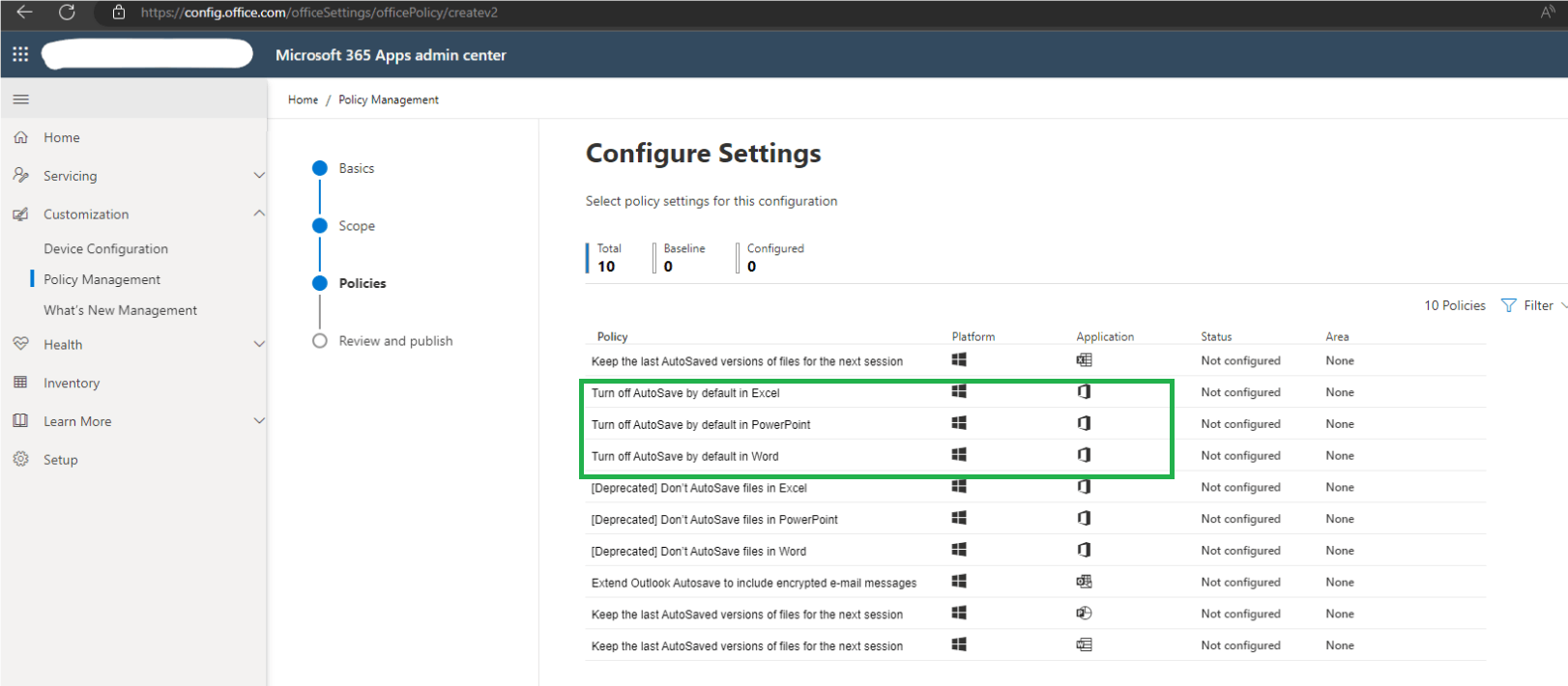This screenshot has height=686, width=1568.
Task: Click the browser back arrow
Action: (25, 13)
